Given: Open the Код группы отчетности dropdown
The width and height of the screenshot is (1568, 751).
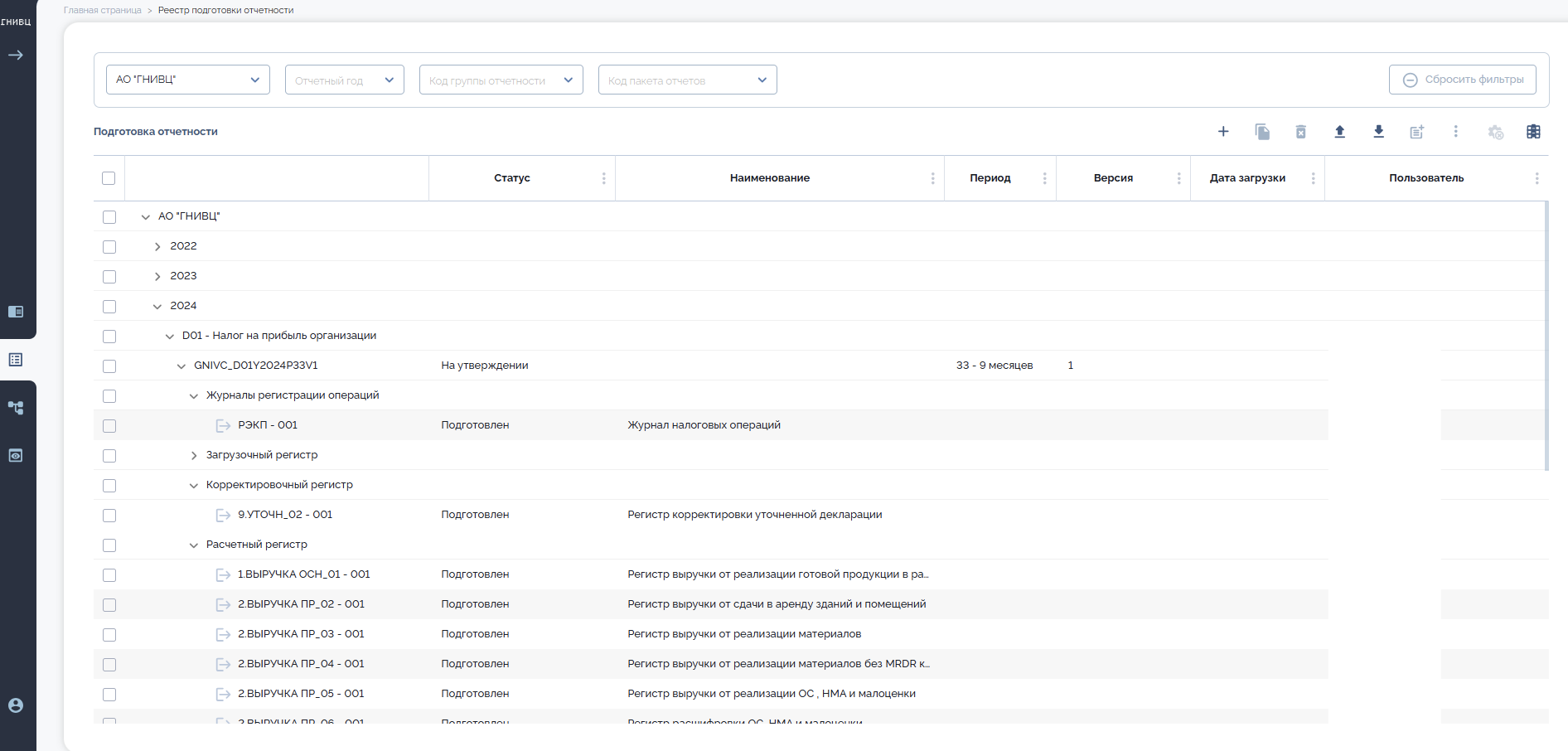Looking at the screenshot, I should 501,80.
